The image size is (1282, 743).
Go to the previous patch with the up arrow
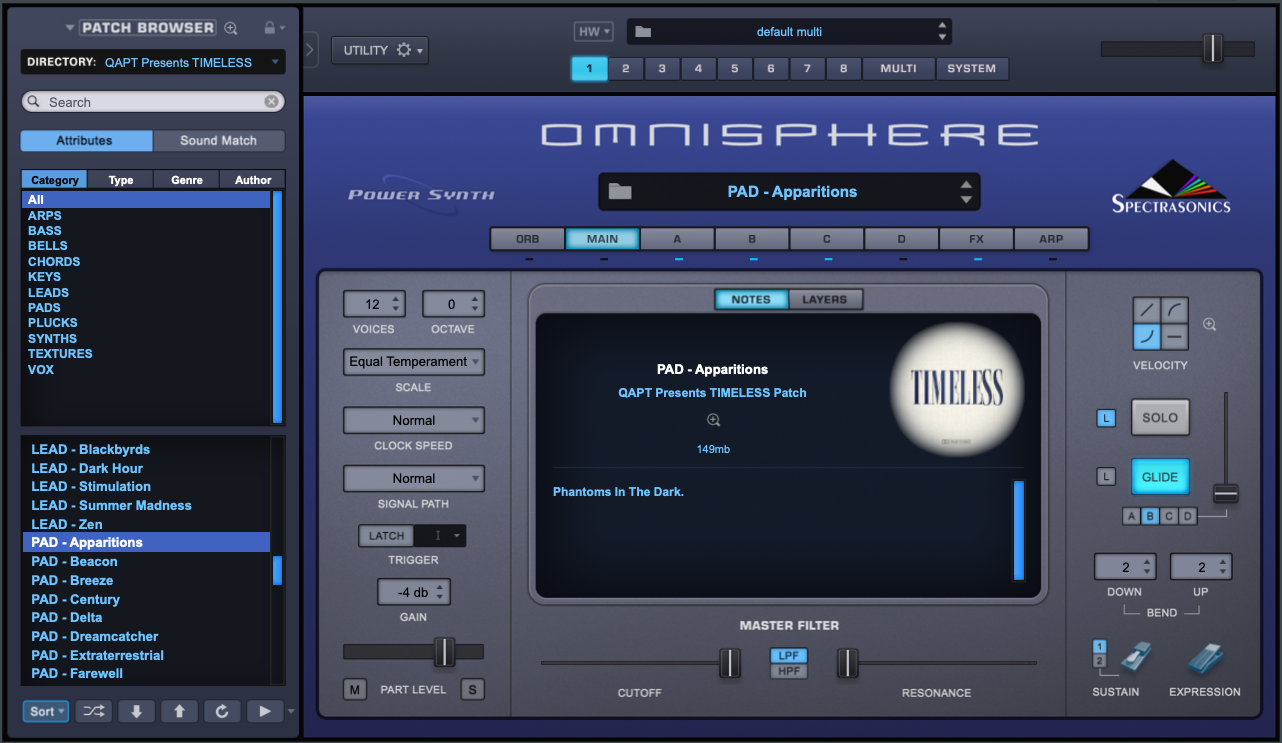(179, 711)
